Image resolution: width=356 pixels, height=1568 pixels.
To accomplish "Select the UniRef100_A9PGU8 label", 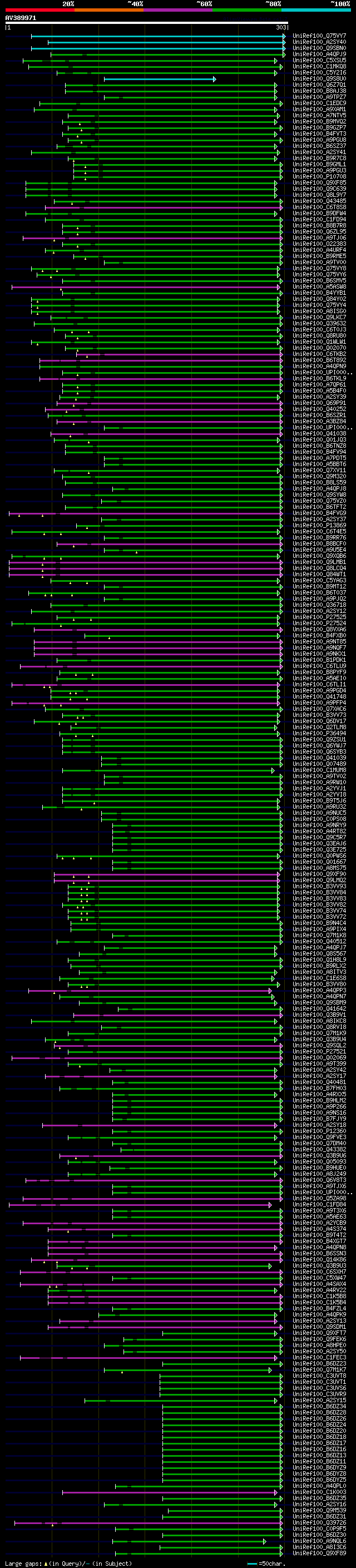I will [319, 140].
